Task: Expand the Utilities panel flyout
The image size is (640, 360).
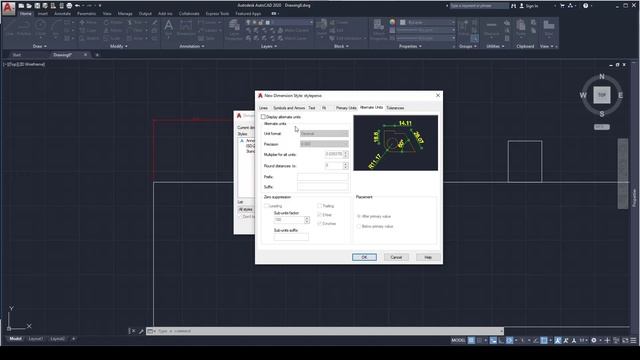Action: pos(496,46)
